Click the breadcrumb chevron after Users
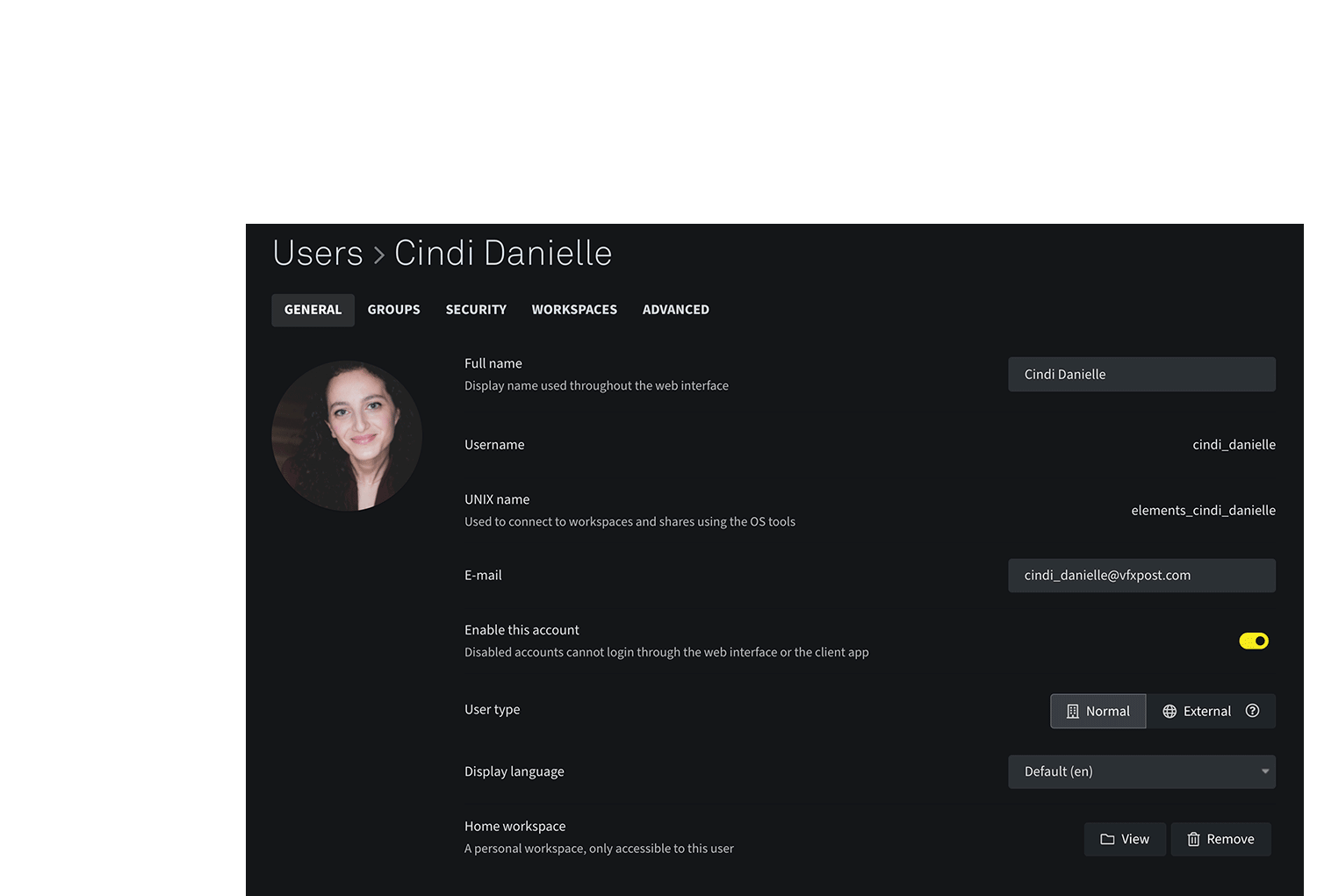1317x896 pixels. [x=379, y=255]
